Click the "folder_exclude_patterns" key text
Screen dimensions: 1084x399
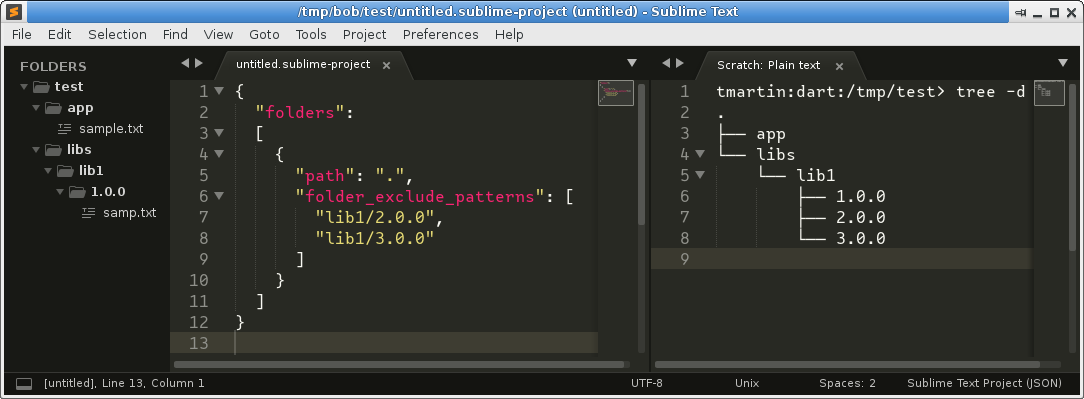pos(420,196)
